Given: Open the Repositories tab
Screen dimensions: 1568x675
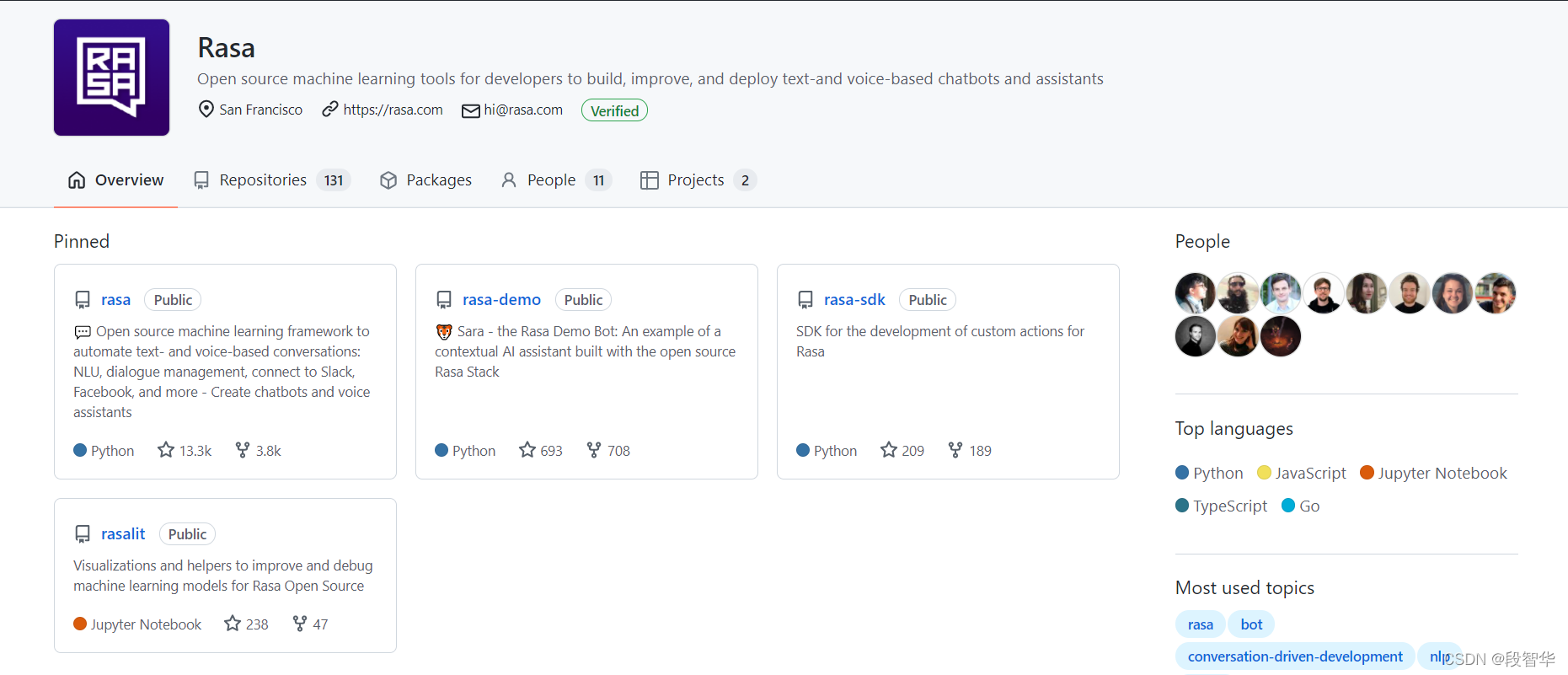Looking at the screenshot, I should click(272, 180).
